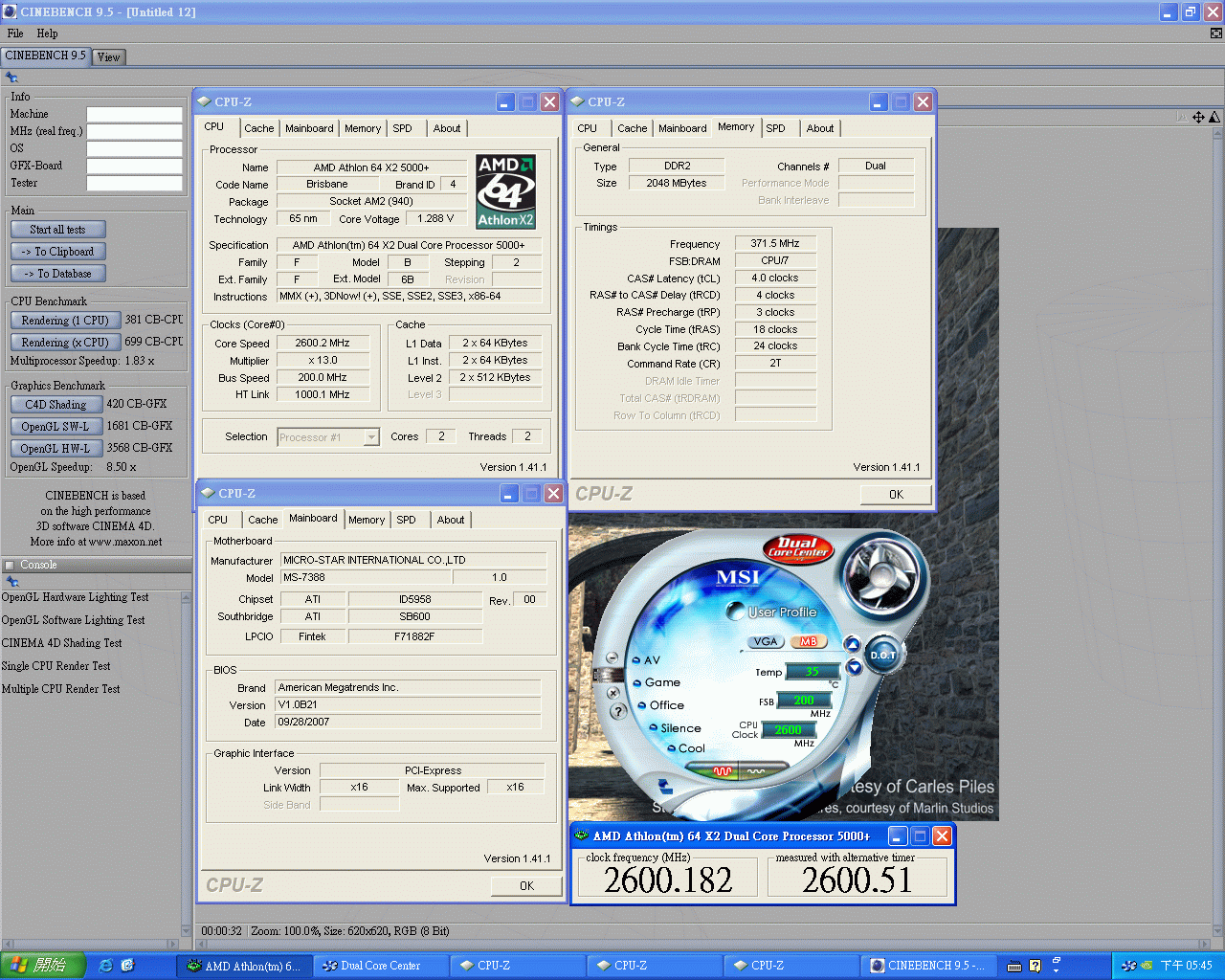The image size is (1225, 980).
Task: Click Start all tests button
Action: coord(57,230)
